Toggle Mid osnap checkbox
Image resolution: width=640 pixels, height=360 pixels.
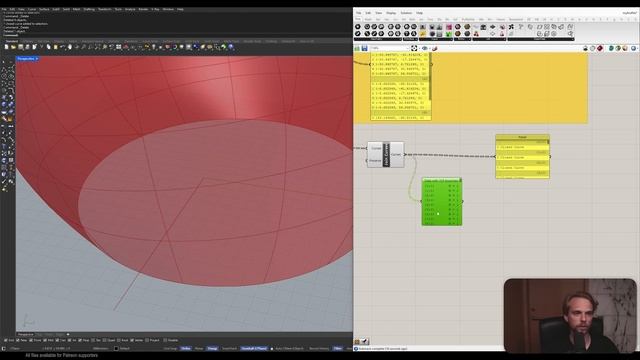(x=45, y=340)
